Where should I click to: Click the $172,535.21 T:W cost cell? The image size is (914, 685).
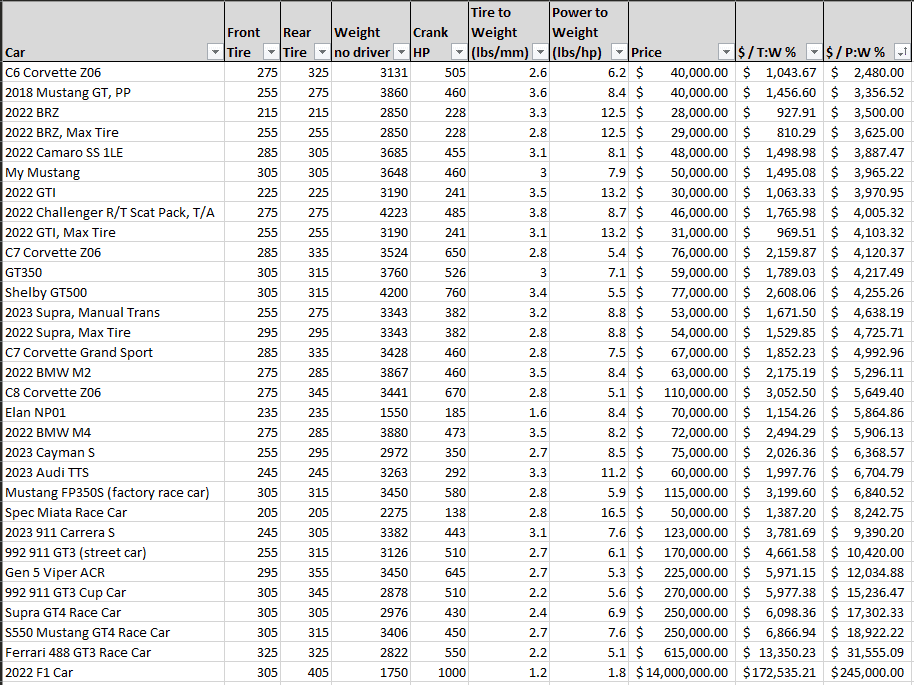coord(779,673)
